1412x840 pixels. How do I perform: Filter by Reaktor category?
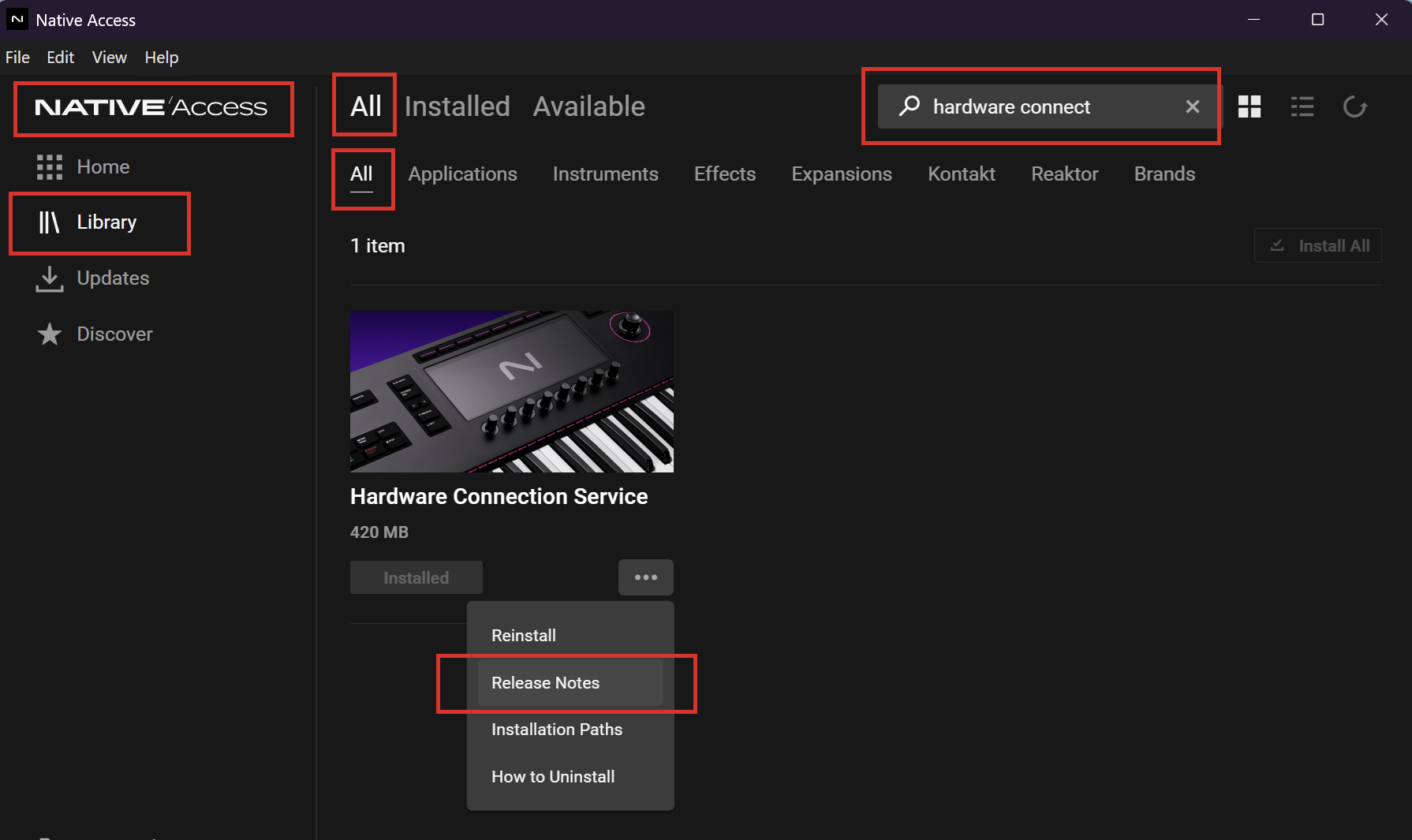pyautogui.click(x=1065, y=174)
